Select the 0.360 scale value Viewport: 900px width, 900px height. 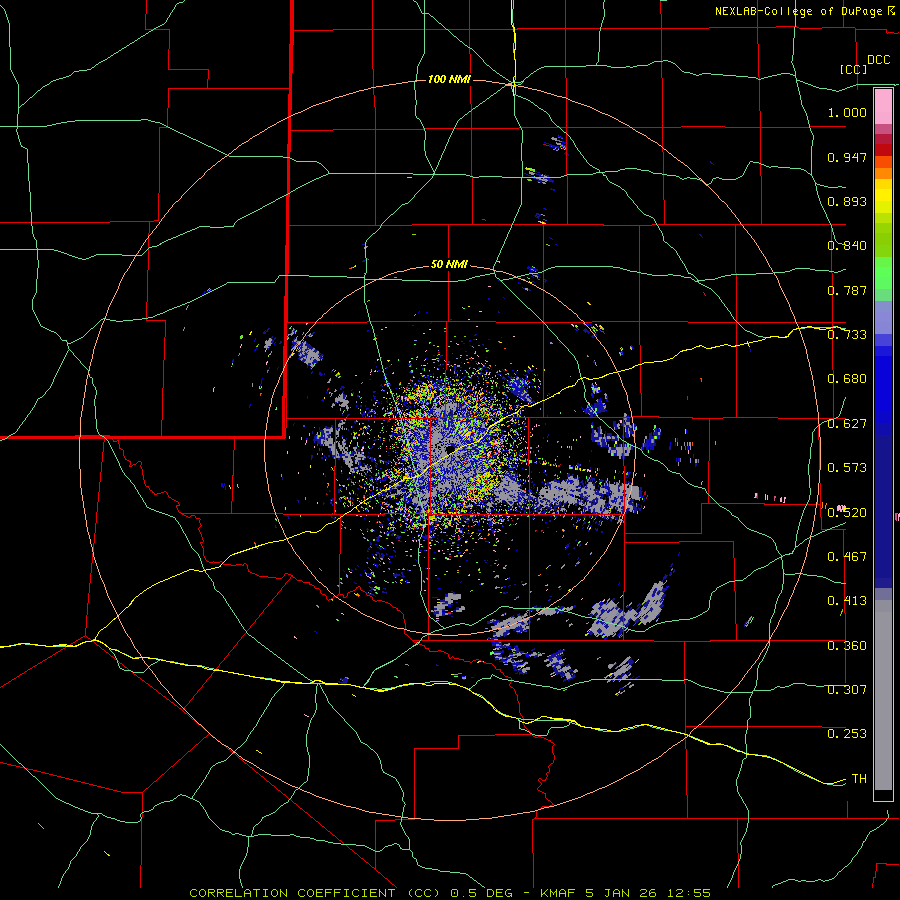coord(847,646)
